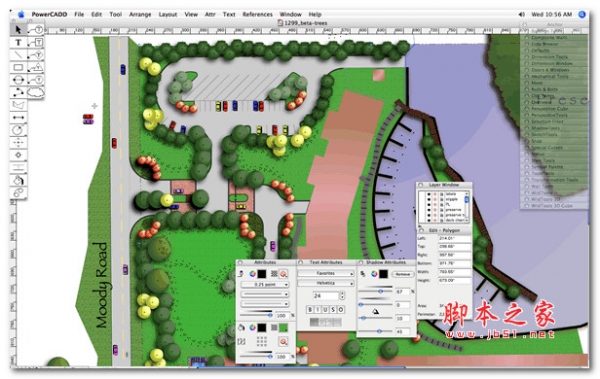Click Remove button in Shadow Attributes

403,274
